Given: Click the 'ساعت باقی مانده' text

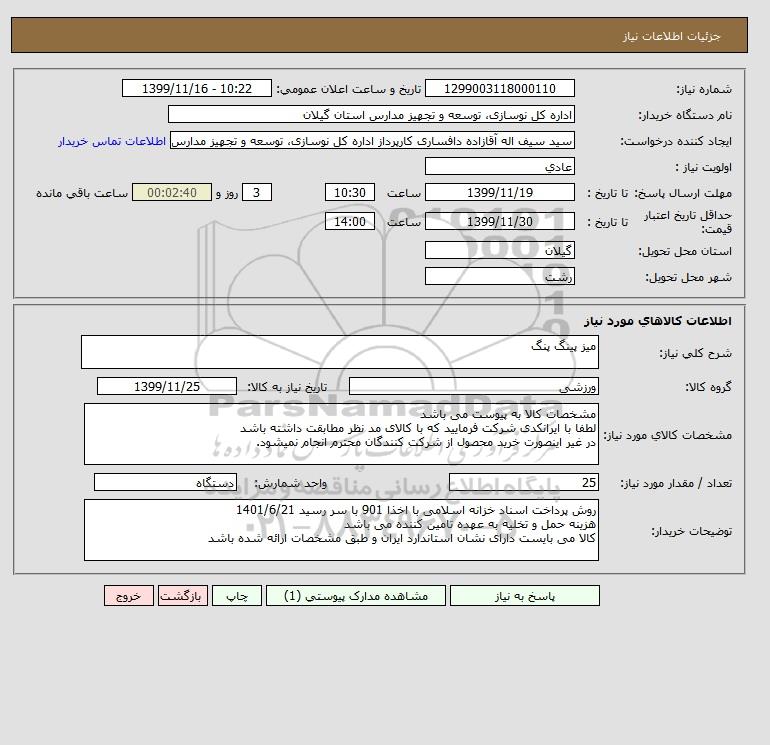Looking at the screenshot, I should (x=82, y=193).
